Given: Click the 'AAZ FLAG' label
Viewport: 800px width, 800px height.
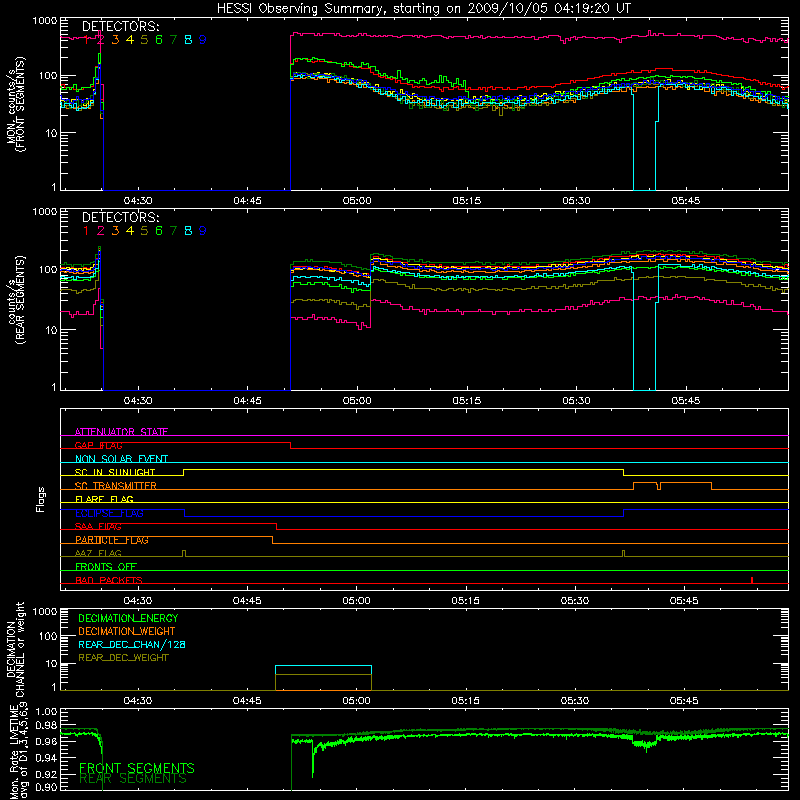Looking at the screenshot, I should point(98,554).
